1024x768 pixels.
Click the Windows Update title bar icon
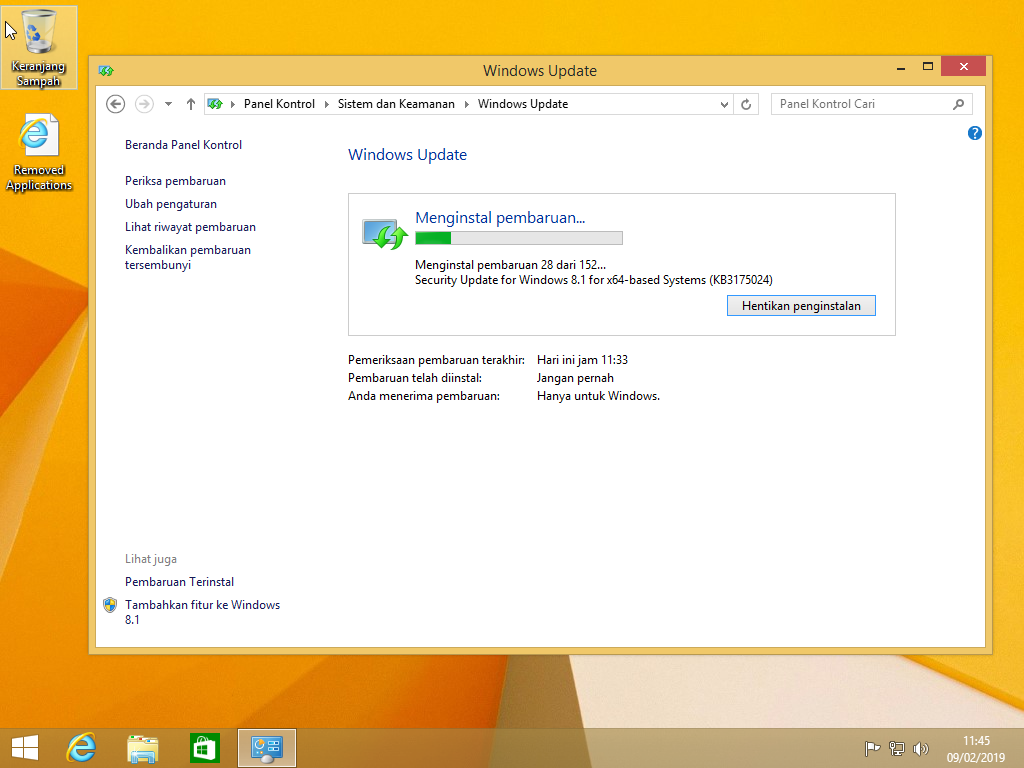pos(106,71)
